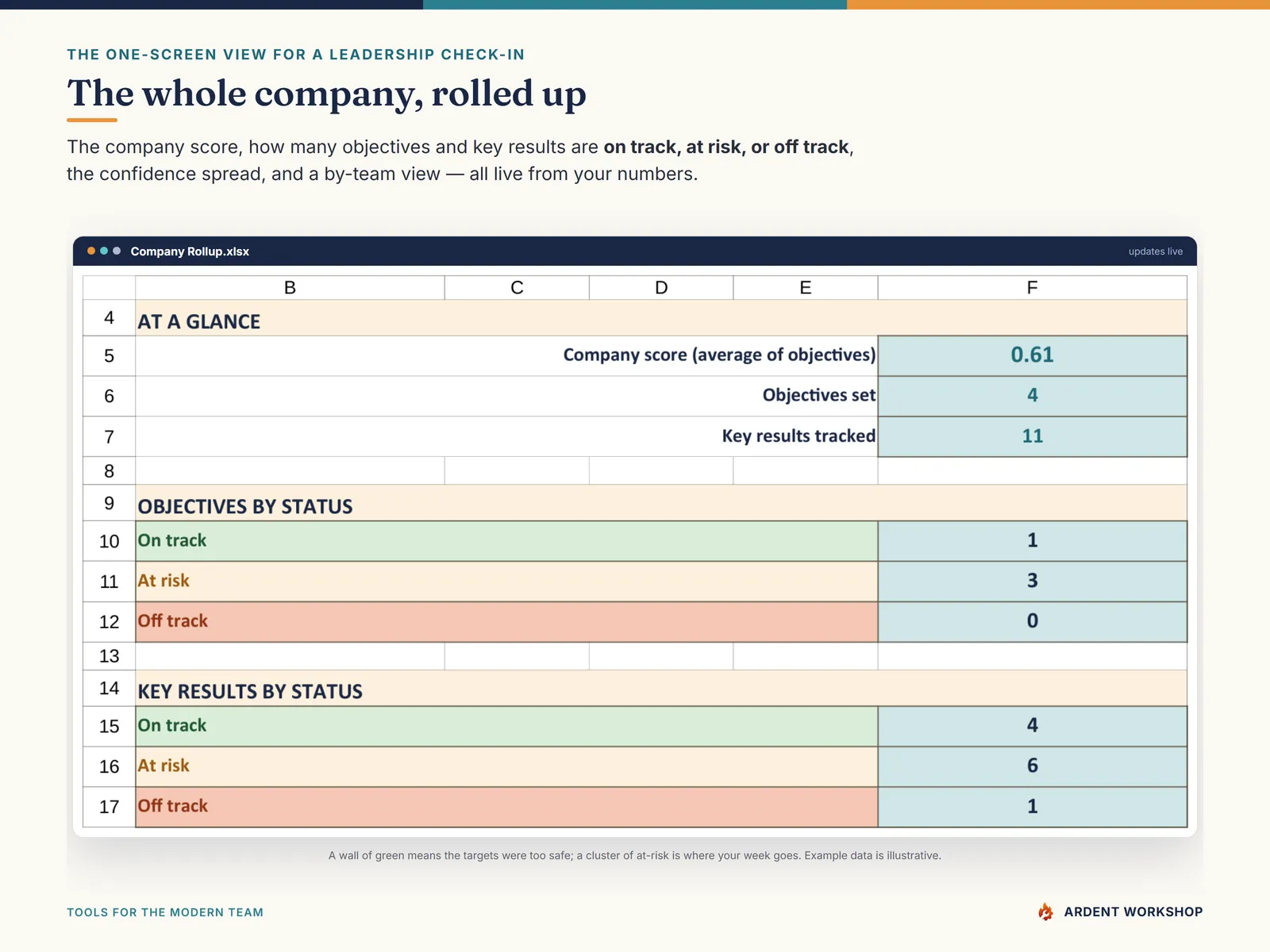Click the Ardent Workshop flame logo icon

coord(1045,912)
